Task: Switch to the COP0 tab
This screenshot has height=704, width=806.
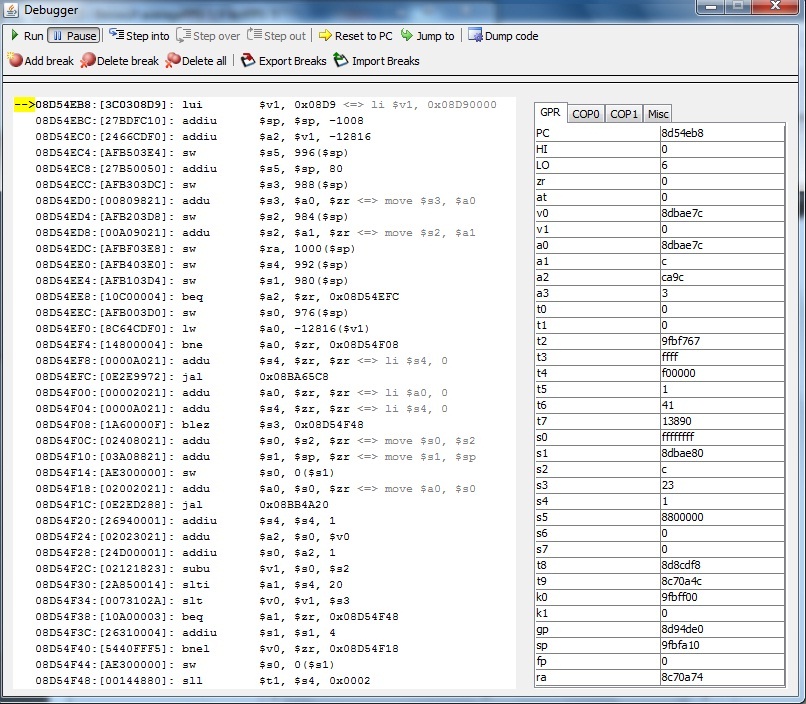Action: point(586,114)
